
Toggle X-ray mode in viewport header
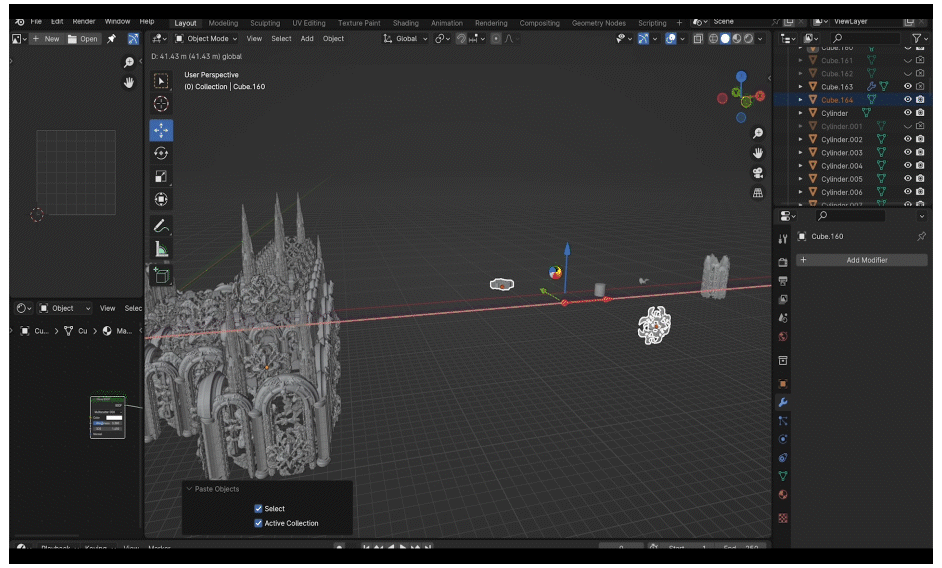697,38
